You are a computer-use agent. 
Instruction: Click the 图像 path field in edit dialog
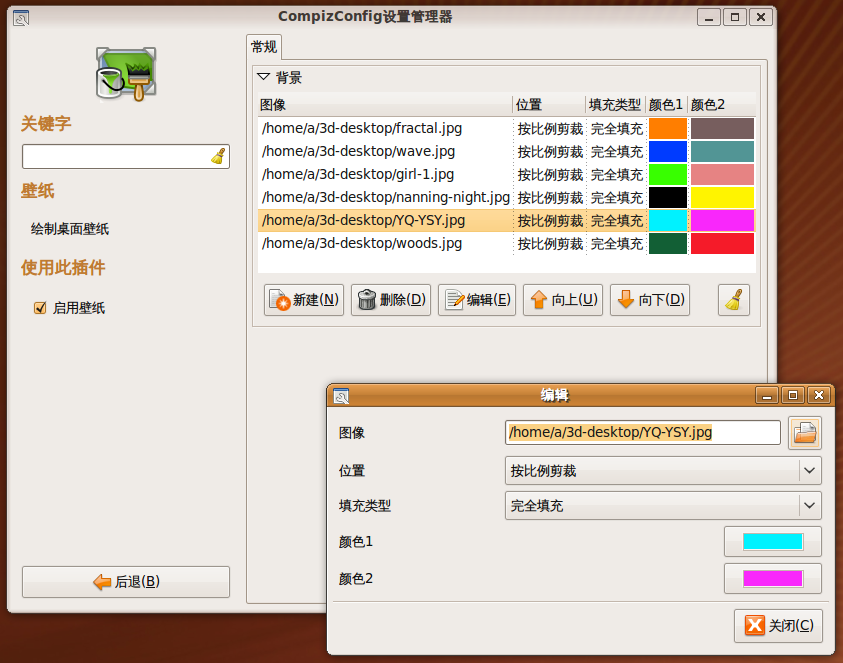642,432
